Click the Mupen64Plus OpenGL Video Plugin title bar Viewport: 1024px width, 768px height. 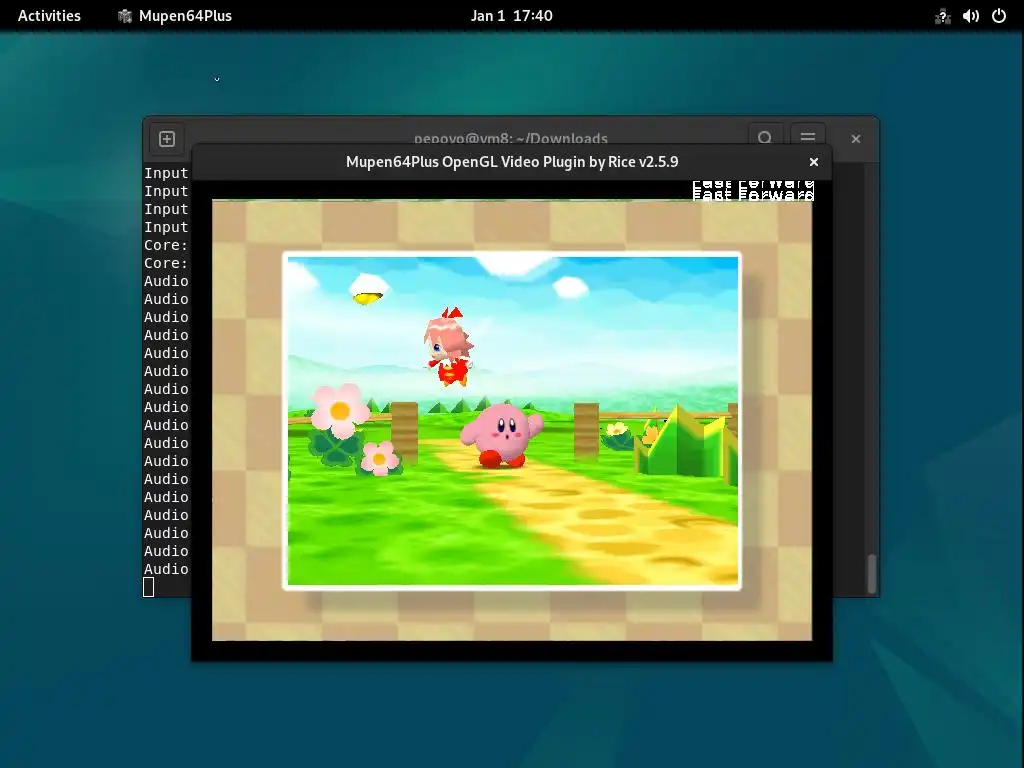[512, 162]
